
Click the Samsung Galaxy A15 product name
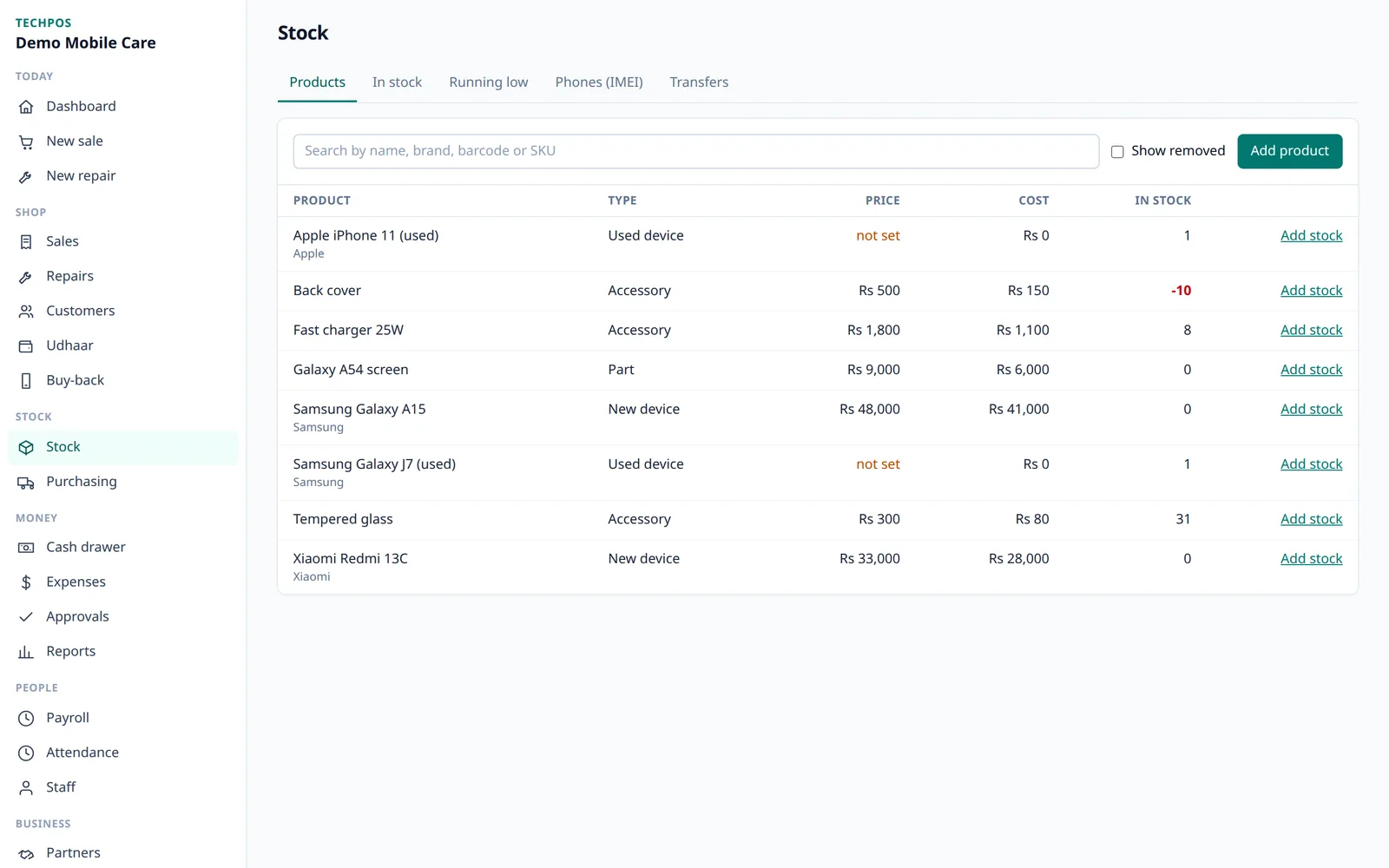coord(359,409)
